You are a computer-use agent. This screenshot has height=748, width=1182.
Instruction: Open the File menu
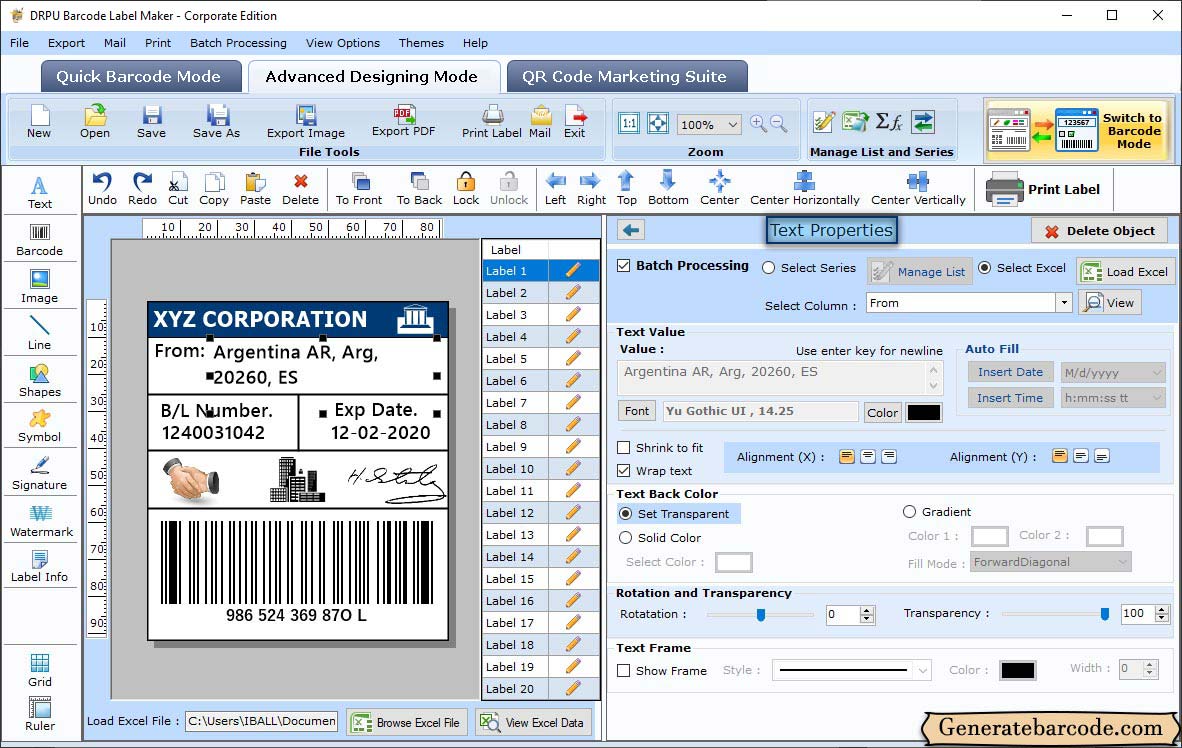(20, 43)
